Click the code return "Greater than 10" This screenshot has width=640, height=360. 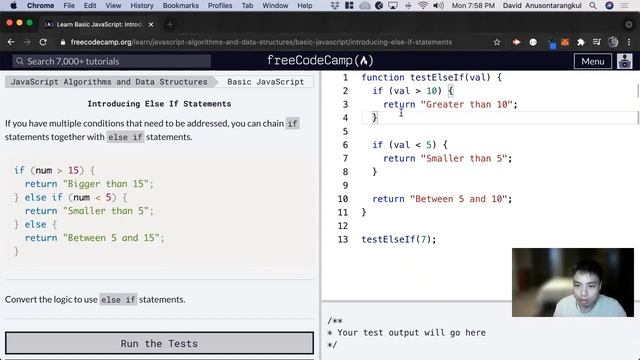[x=450, y=104]
